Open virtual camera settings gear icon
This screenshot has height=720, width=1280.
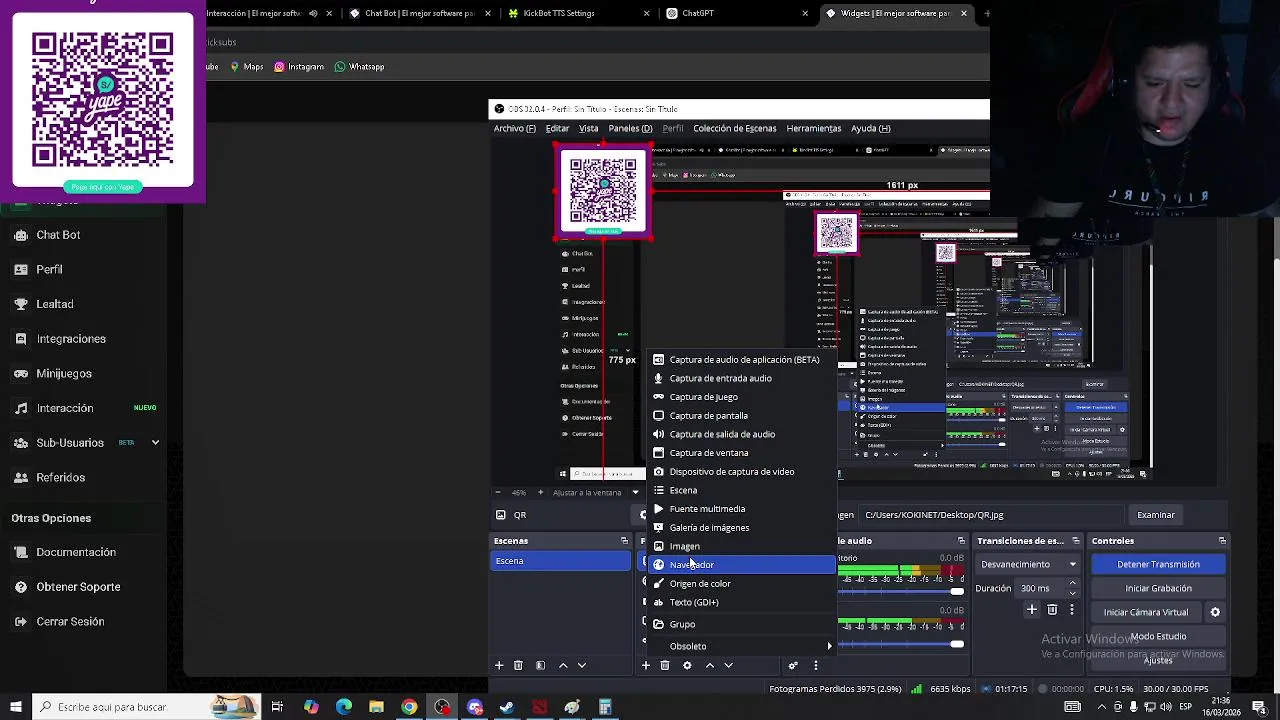[1215, 612]
